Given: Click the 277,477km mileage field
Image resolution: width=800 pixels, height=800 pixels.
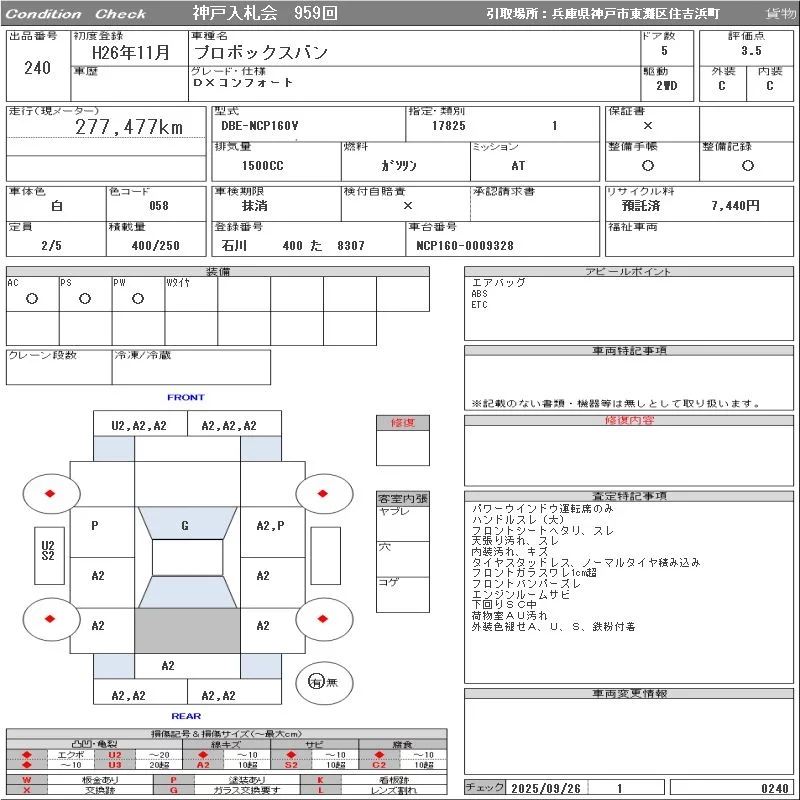Looking at the screenshot, I should tap(130, 128).
